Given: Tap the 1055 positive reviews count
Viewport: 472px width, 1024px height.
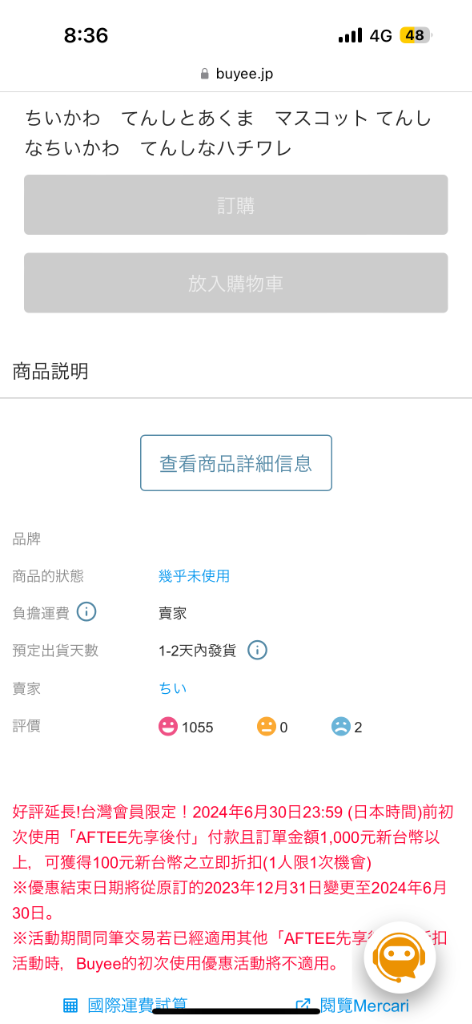Looking at the screenshot, I should click(197, 727).
